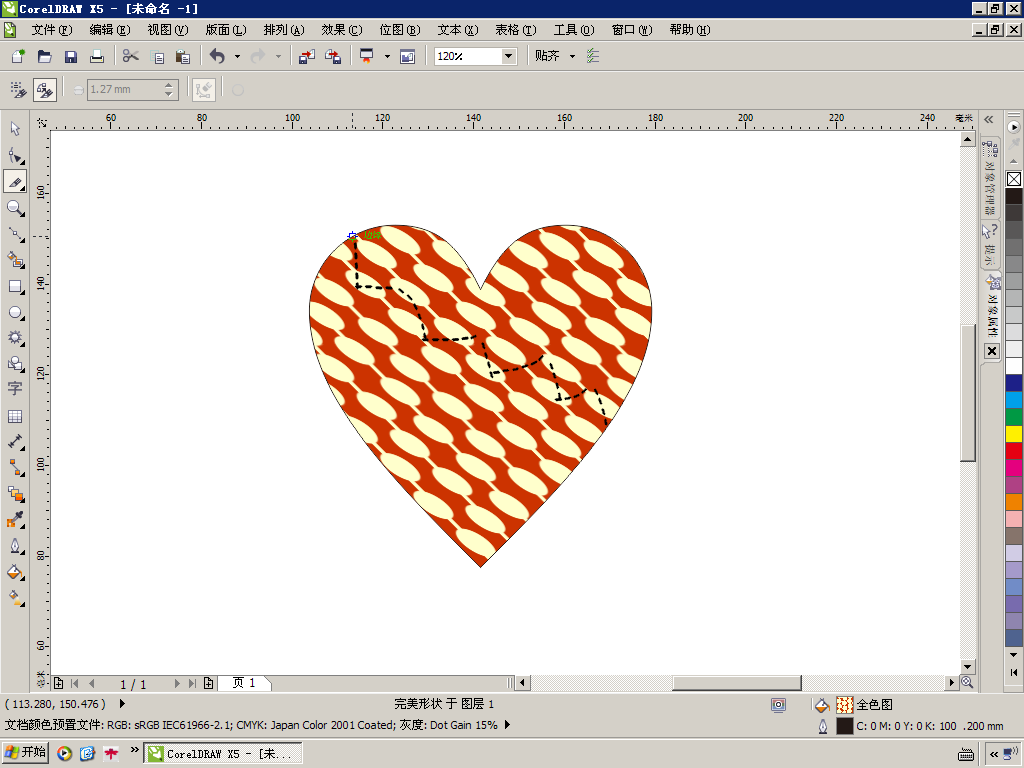Image resolution: width=1024 pixels, height=768 pixels.
Task: Click the Save floppy disk icon
Action: click(71, 56)
